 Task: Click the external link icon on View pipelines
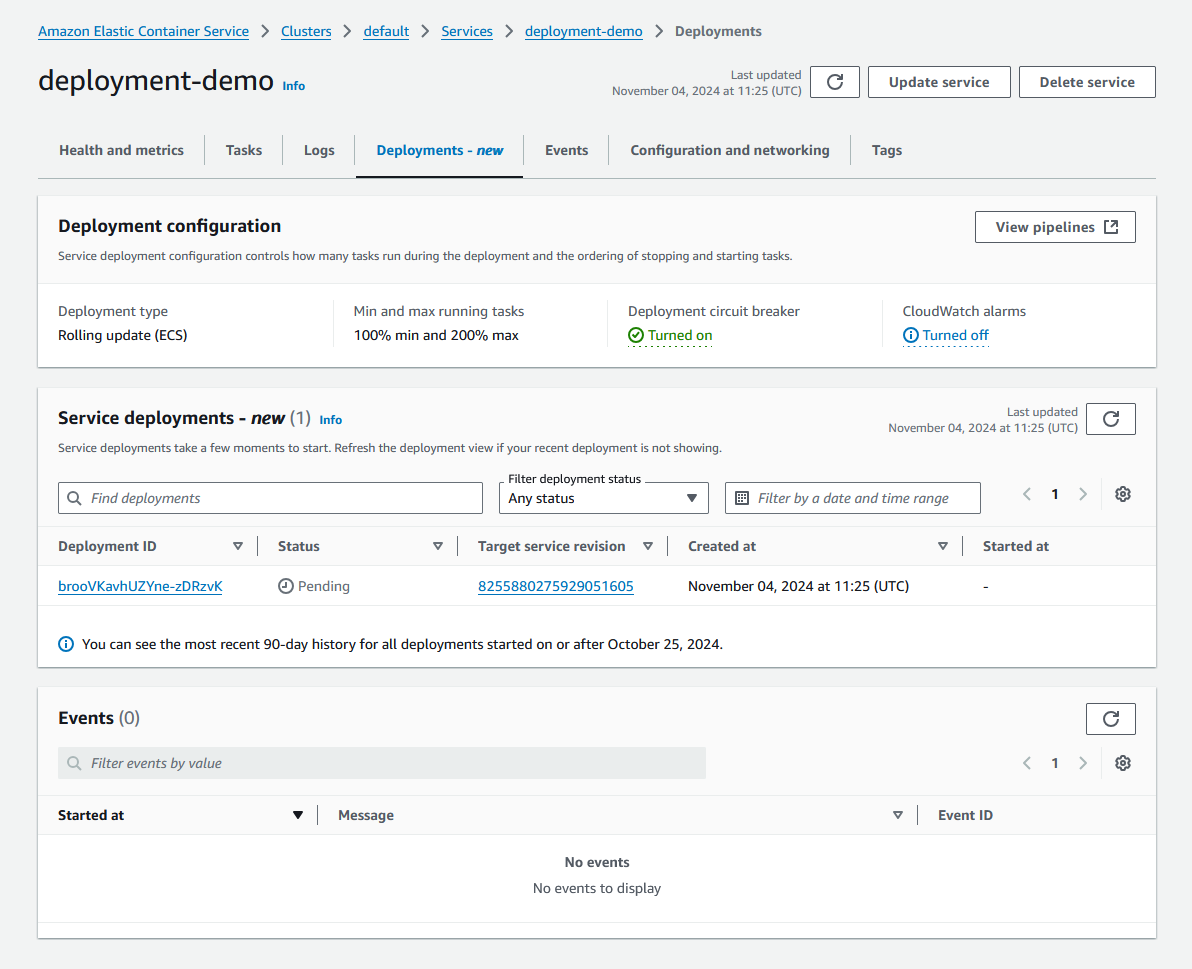pos(1111,226)
